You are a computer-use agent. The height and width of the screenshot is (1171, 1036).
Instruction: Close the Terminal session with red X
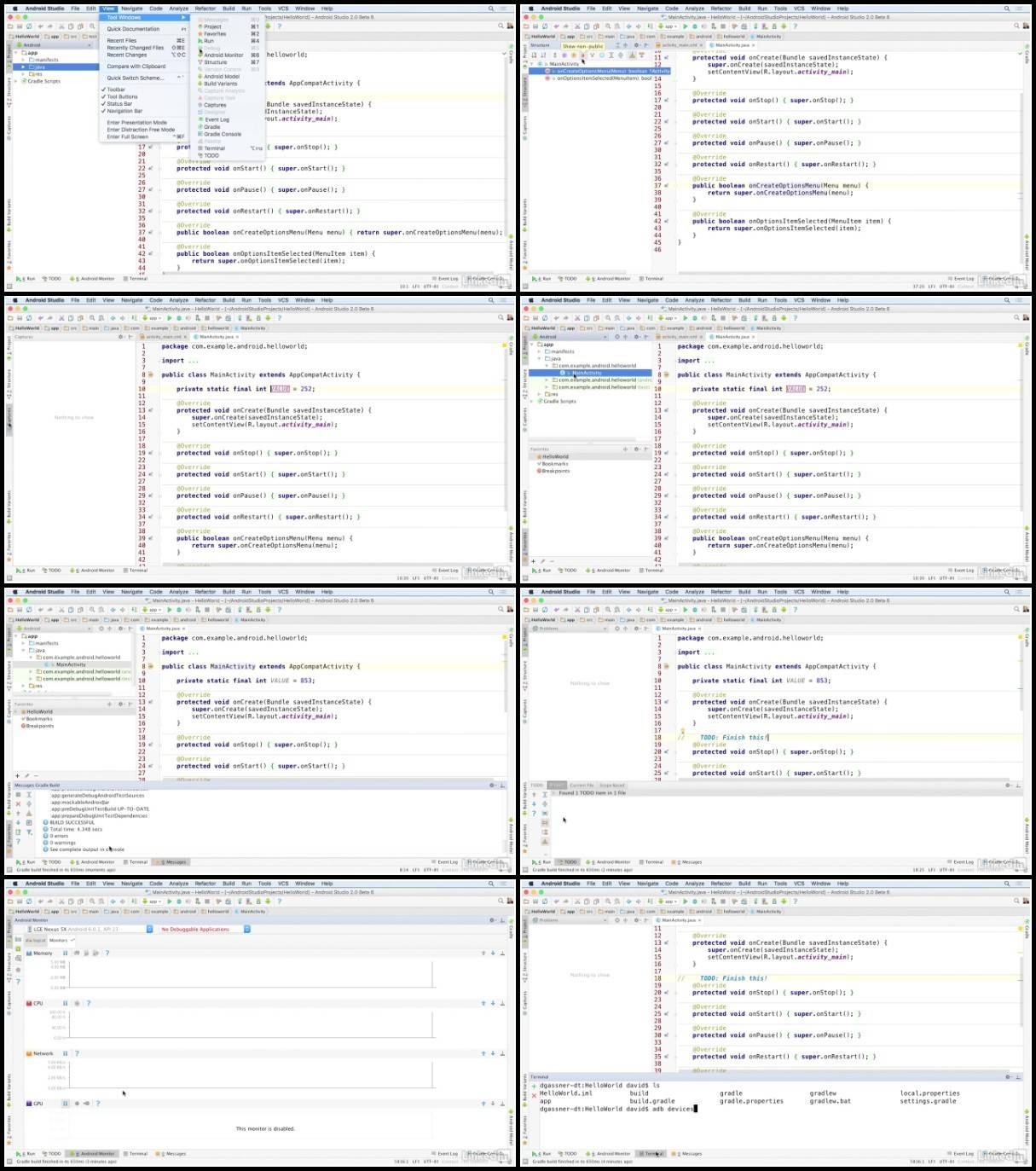point(534,1095)
